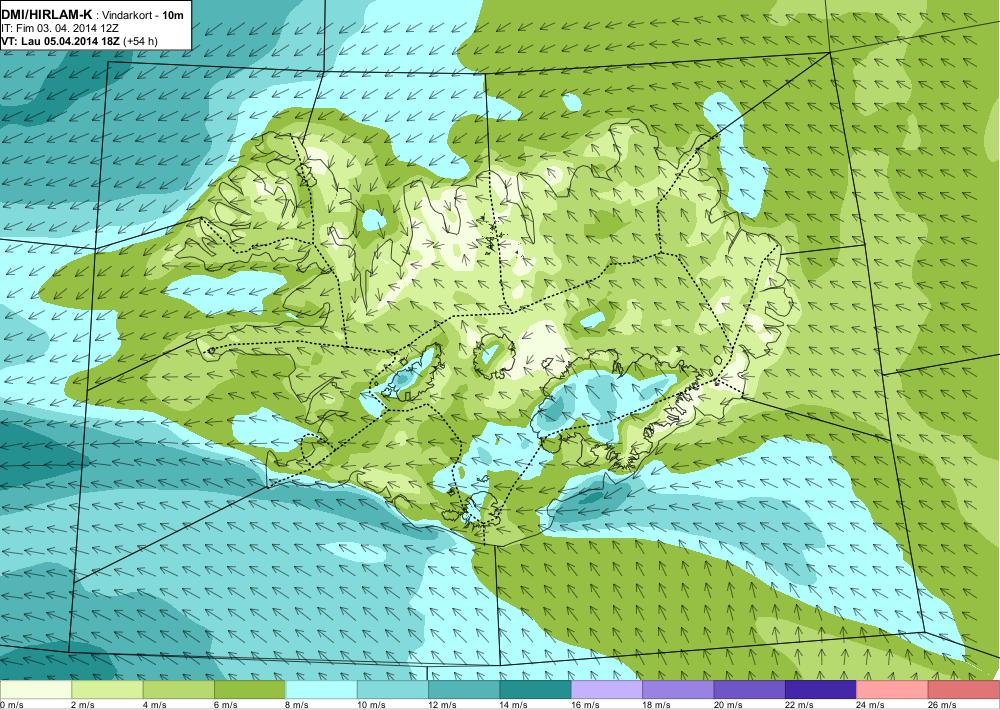Click the legend swatch between 12 and 14 m/s

pyautogui.click(x=464, y=690)
